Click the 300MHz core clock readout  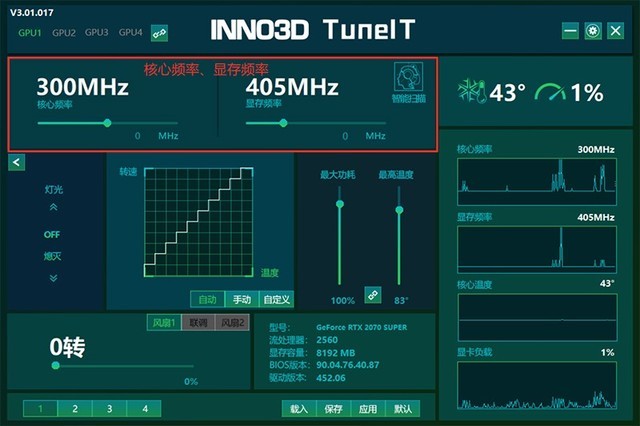point(82,87)
